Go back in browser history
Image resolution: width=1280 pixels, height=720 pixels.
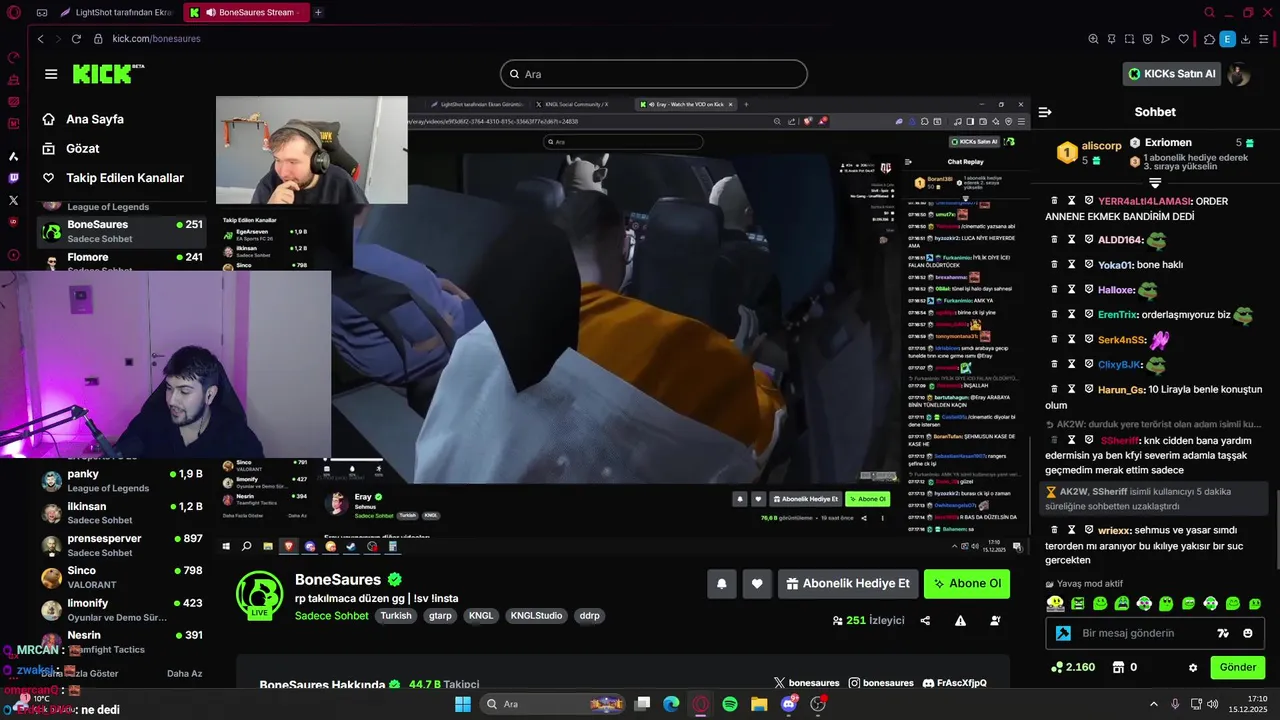(x=40, y=38)
